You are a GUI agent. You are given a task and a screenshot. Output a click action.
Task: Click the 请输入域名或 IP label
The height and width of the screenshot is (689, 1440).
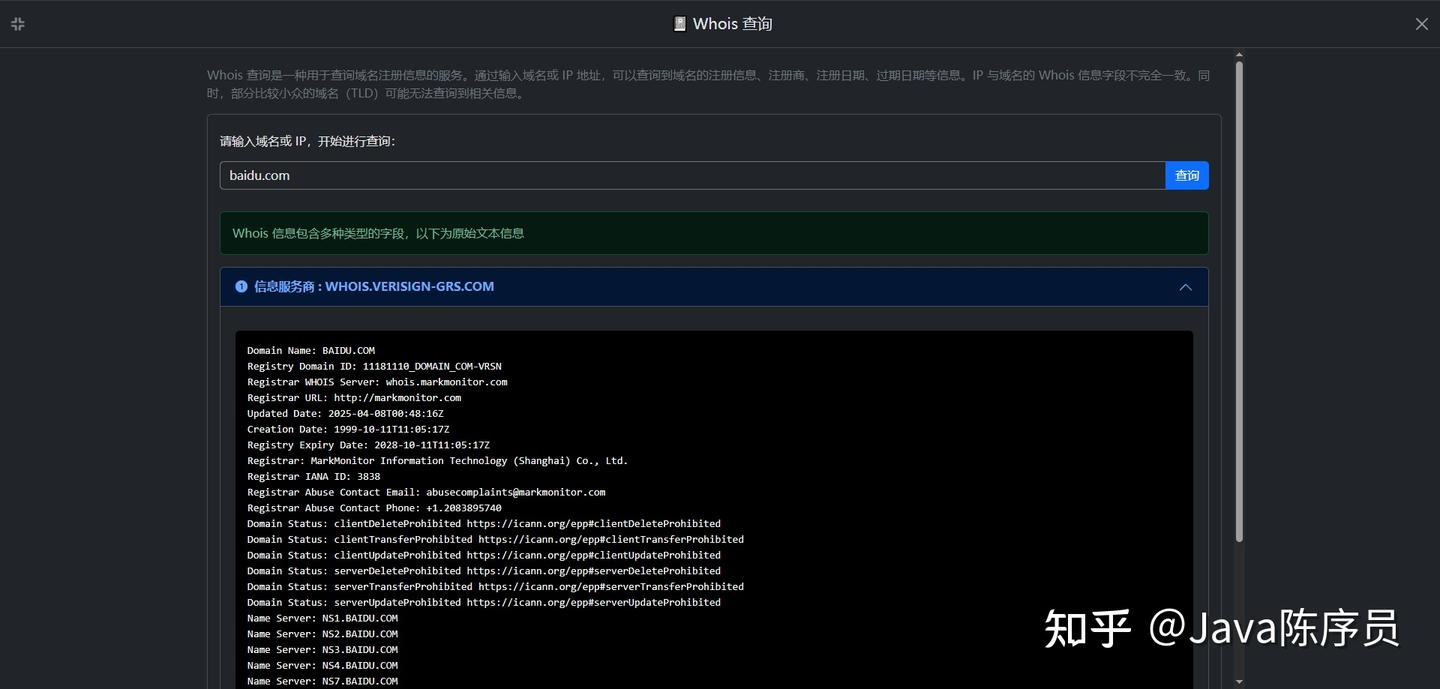pyautogui.click(x=307, y=141)
